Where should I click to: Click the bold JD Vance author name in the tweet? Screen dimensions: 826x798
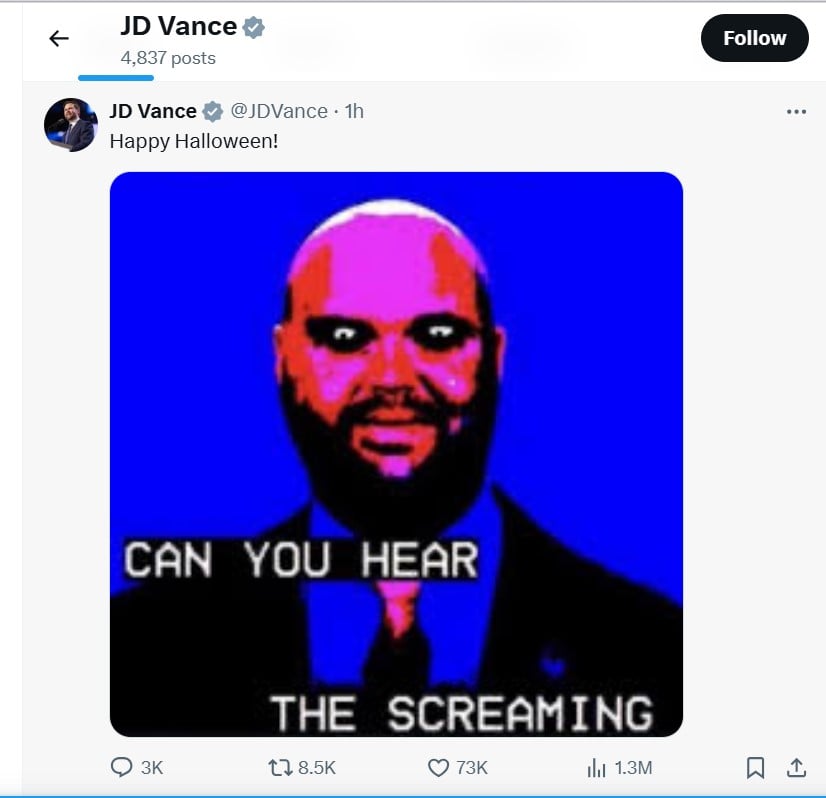tap(153, 111)
